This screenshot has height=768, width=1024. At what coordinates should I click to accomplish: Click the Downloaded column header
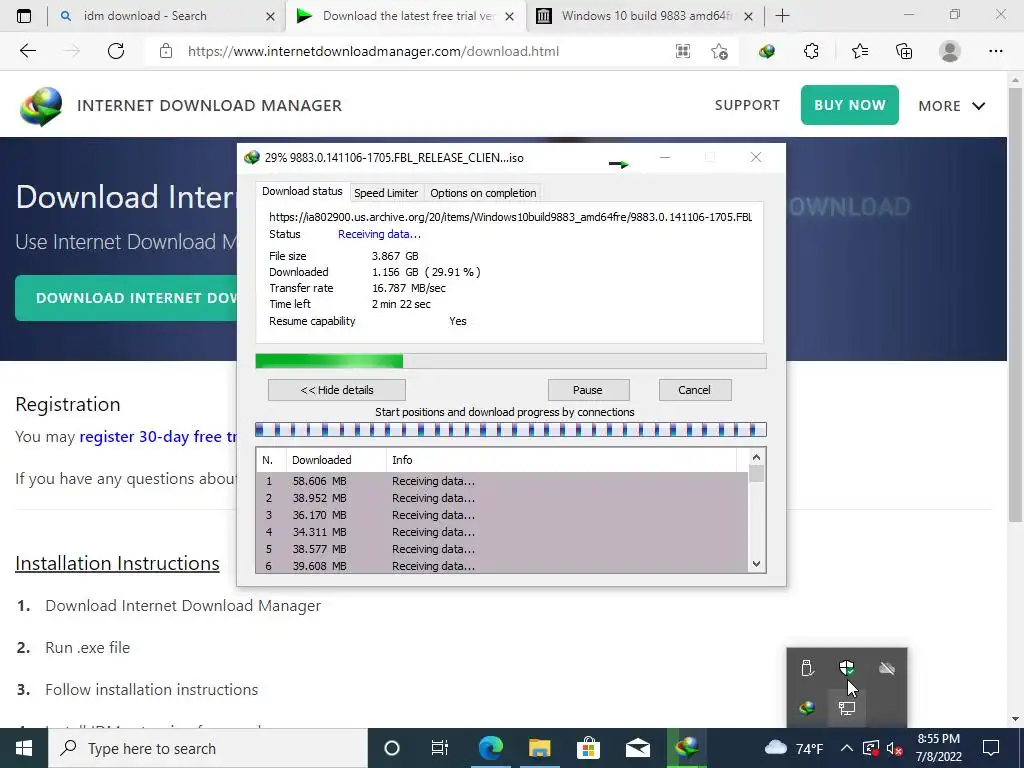tap(336, 460)
